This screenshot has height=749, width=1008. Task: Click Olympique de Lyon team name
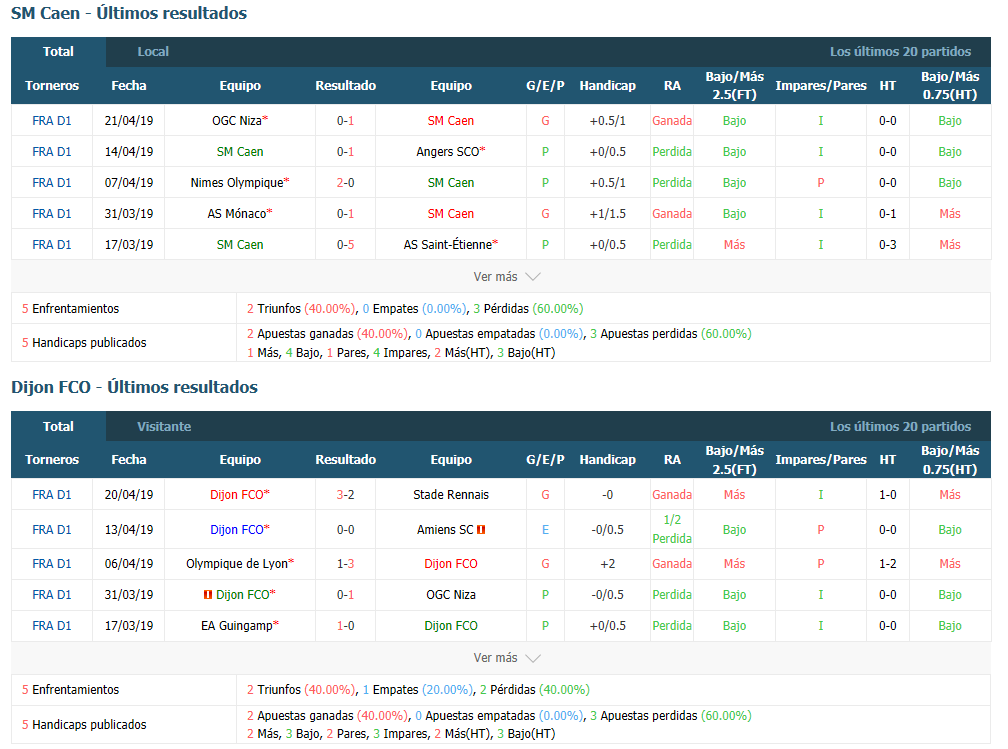(237, 564)
